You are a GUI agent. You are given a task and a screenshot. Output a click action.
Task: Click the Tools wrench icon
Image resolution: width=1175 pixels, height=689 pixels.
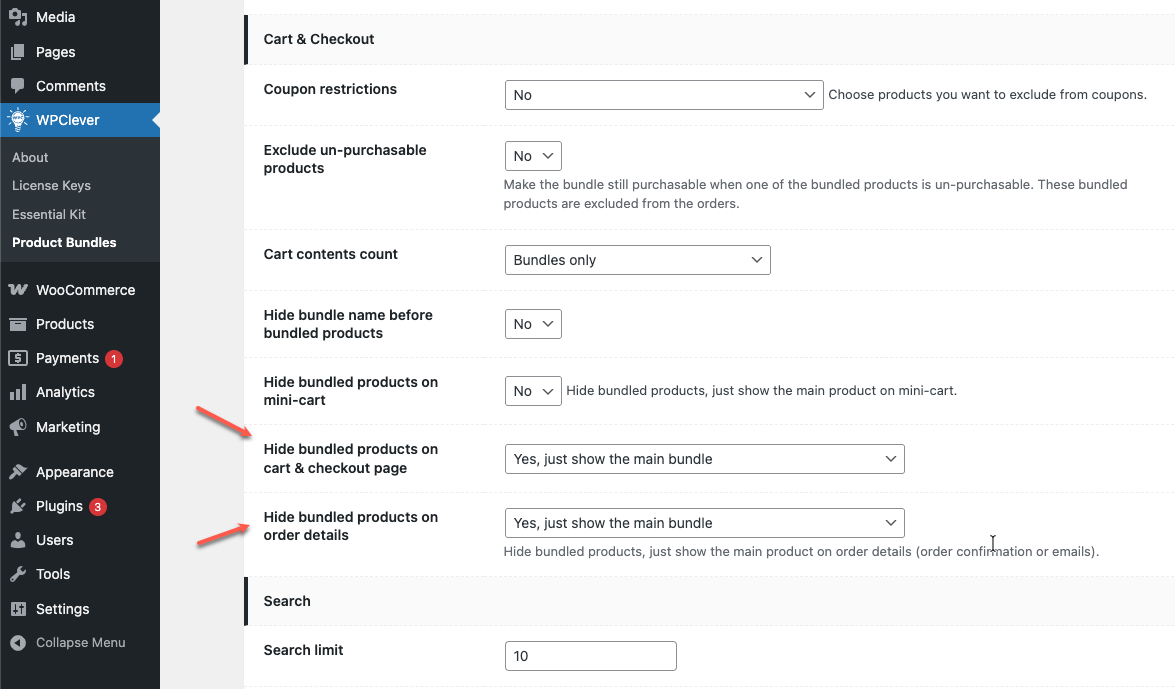[18, 574]
